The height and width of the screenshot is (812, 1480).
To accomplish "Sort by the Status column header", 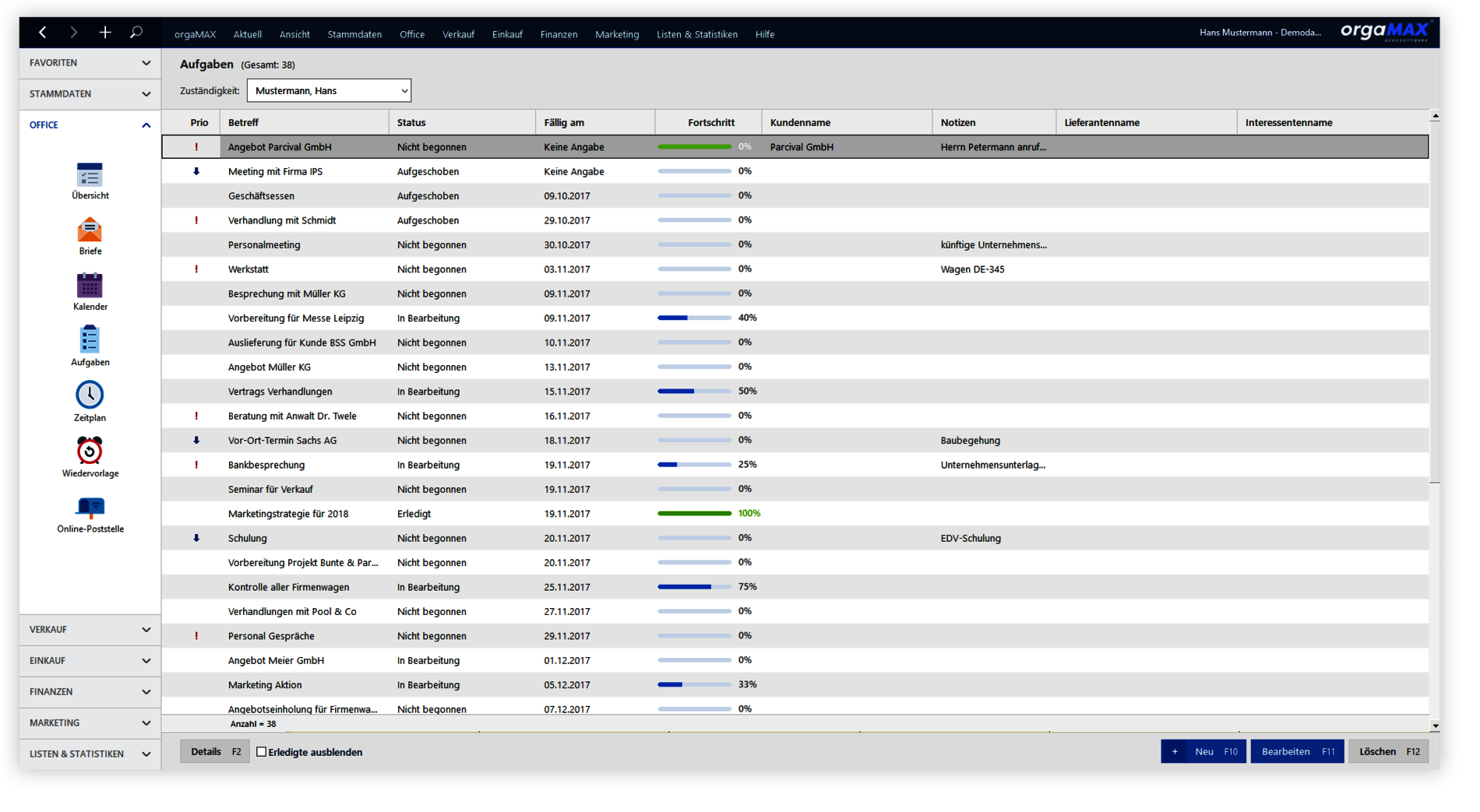I will pyautogui.click(x=462, y=123).
